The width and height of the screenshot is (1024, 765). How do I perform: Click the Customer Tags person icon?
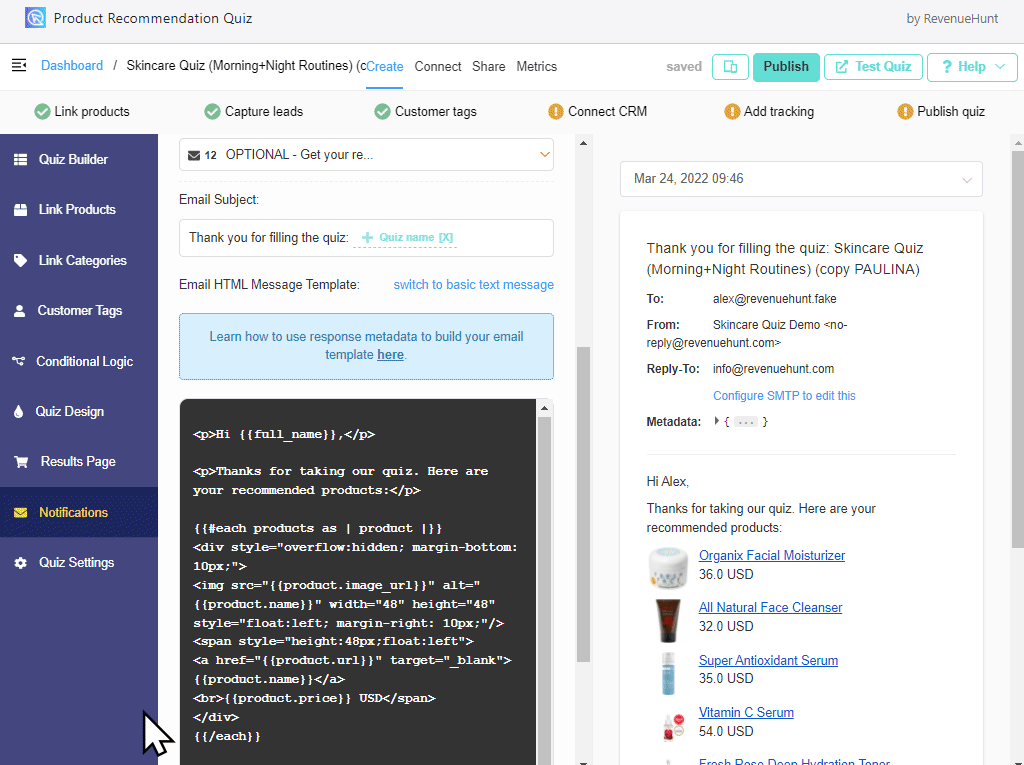tap(20, 311)
